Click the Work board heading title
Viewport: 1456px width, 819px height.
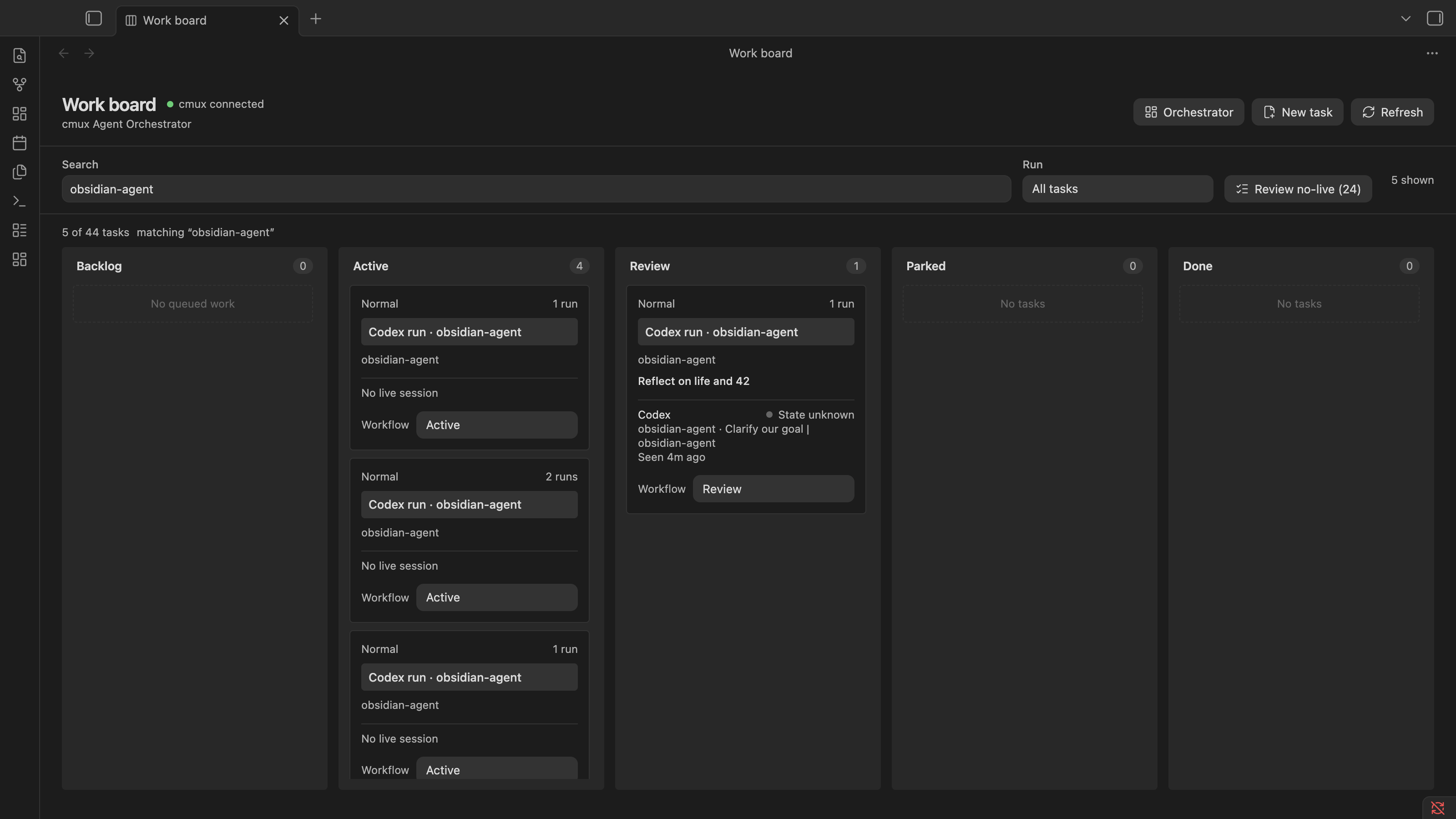[x=109, y=105]
